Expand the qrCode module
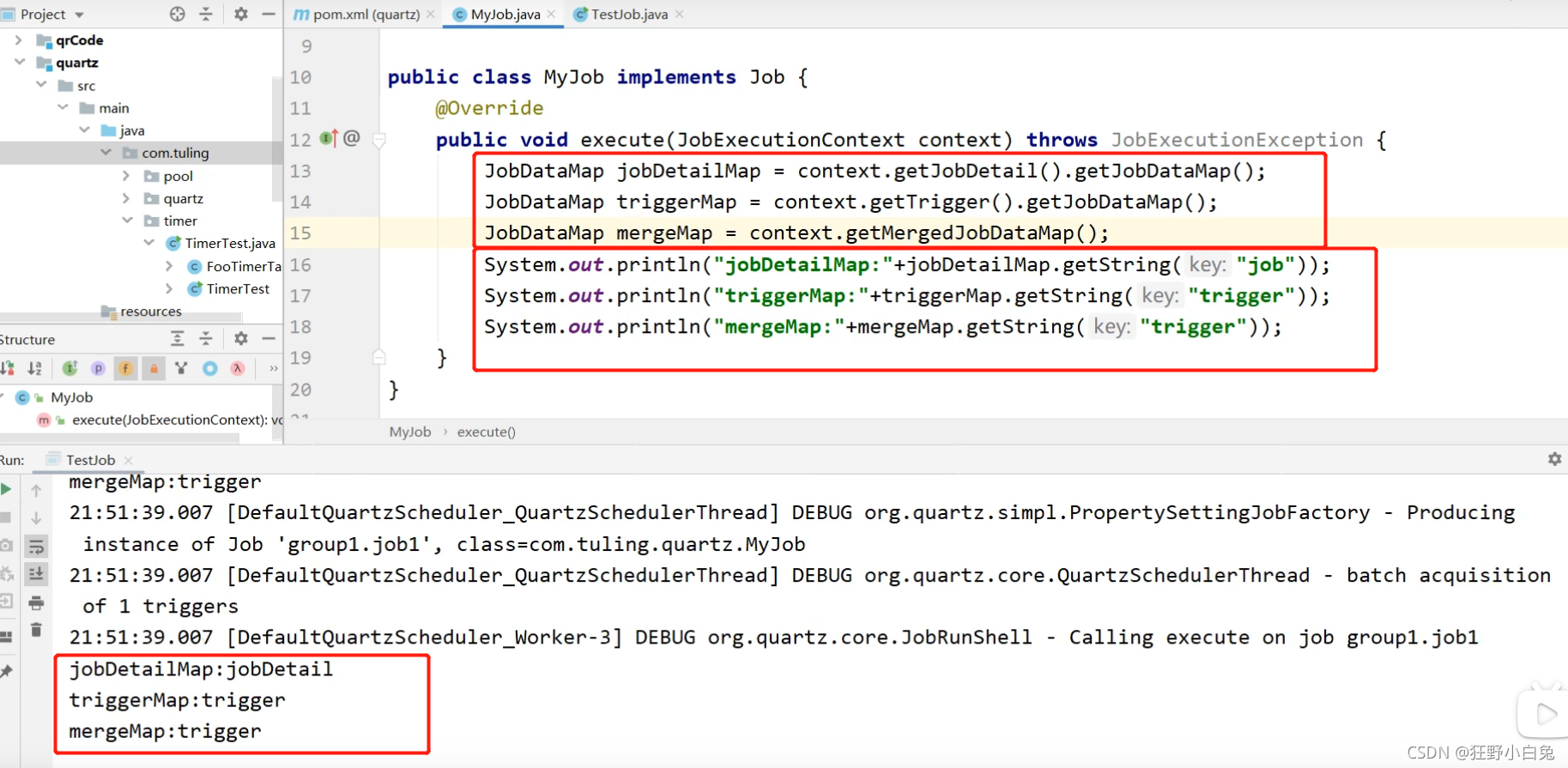The width and height of the screenshot is (1568, 768). pos(19,39)
